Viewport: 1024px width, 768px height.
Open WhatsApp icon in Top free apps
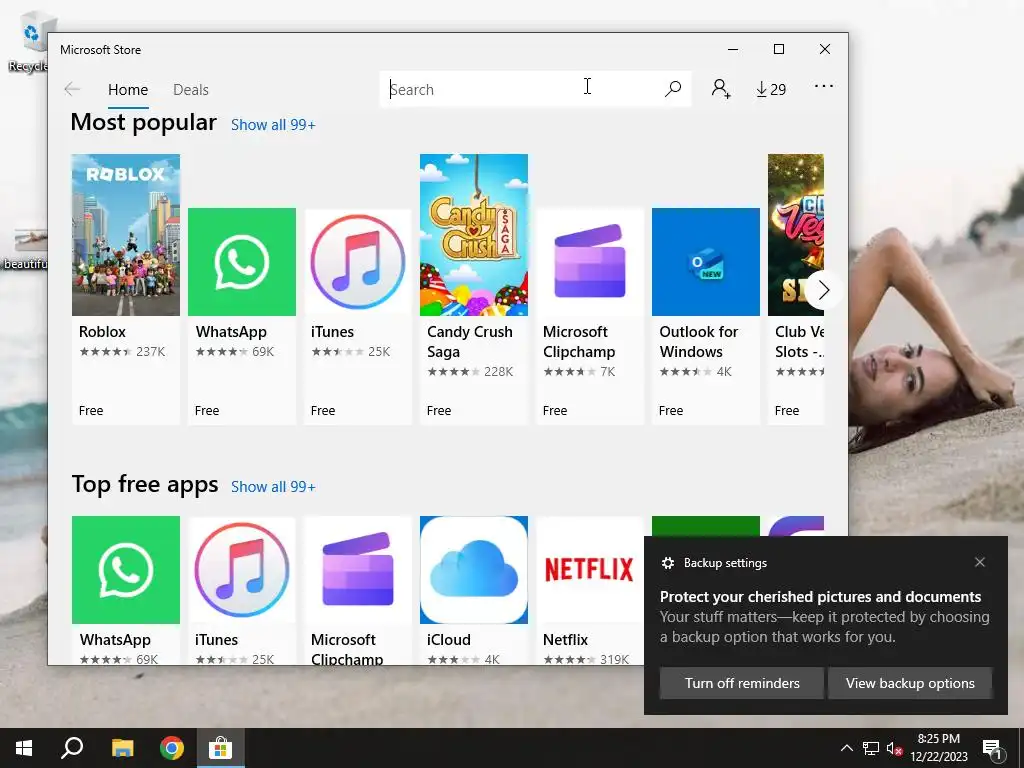tap(126, 570)
